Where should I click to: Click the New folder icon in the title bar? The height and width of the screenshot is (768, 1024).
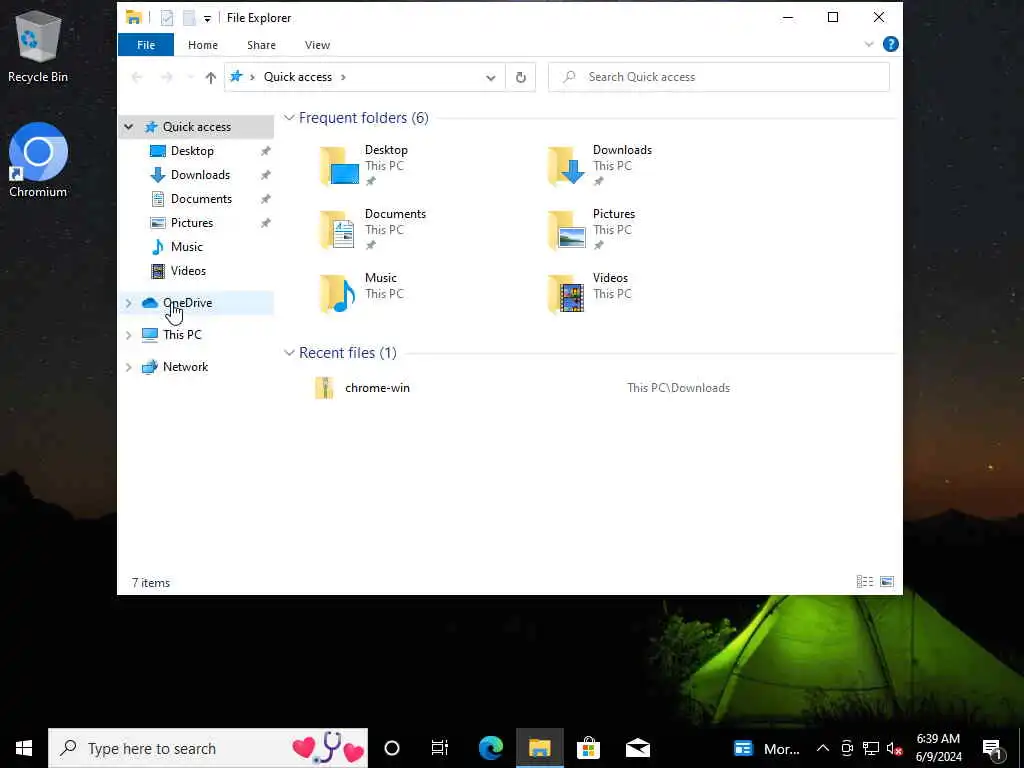189,18
